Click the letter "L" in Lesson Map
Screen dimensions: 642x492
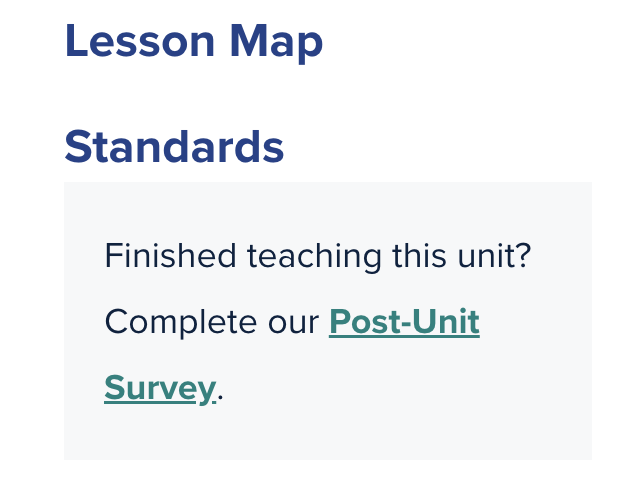coord(76,42)
